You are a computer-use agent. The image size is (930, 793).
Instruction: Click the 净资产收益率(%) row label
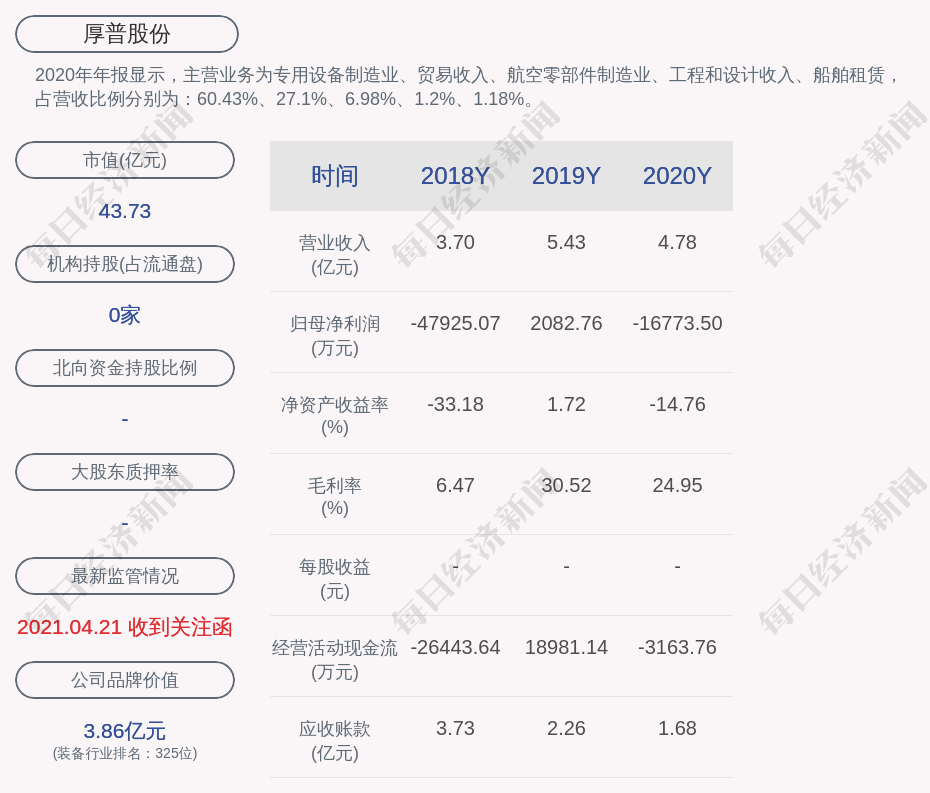tap(335, 416)
